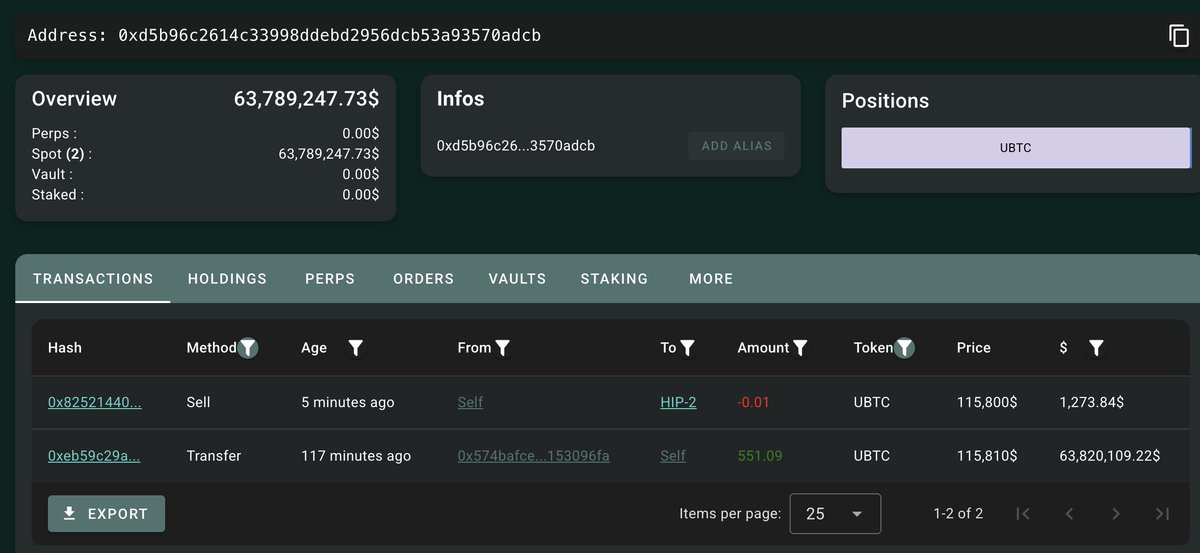
Task: Open the Method column filter
Action: pyautogui.click(x=248, y=348)
